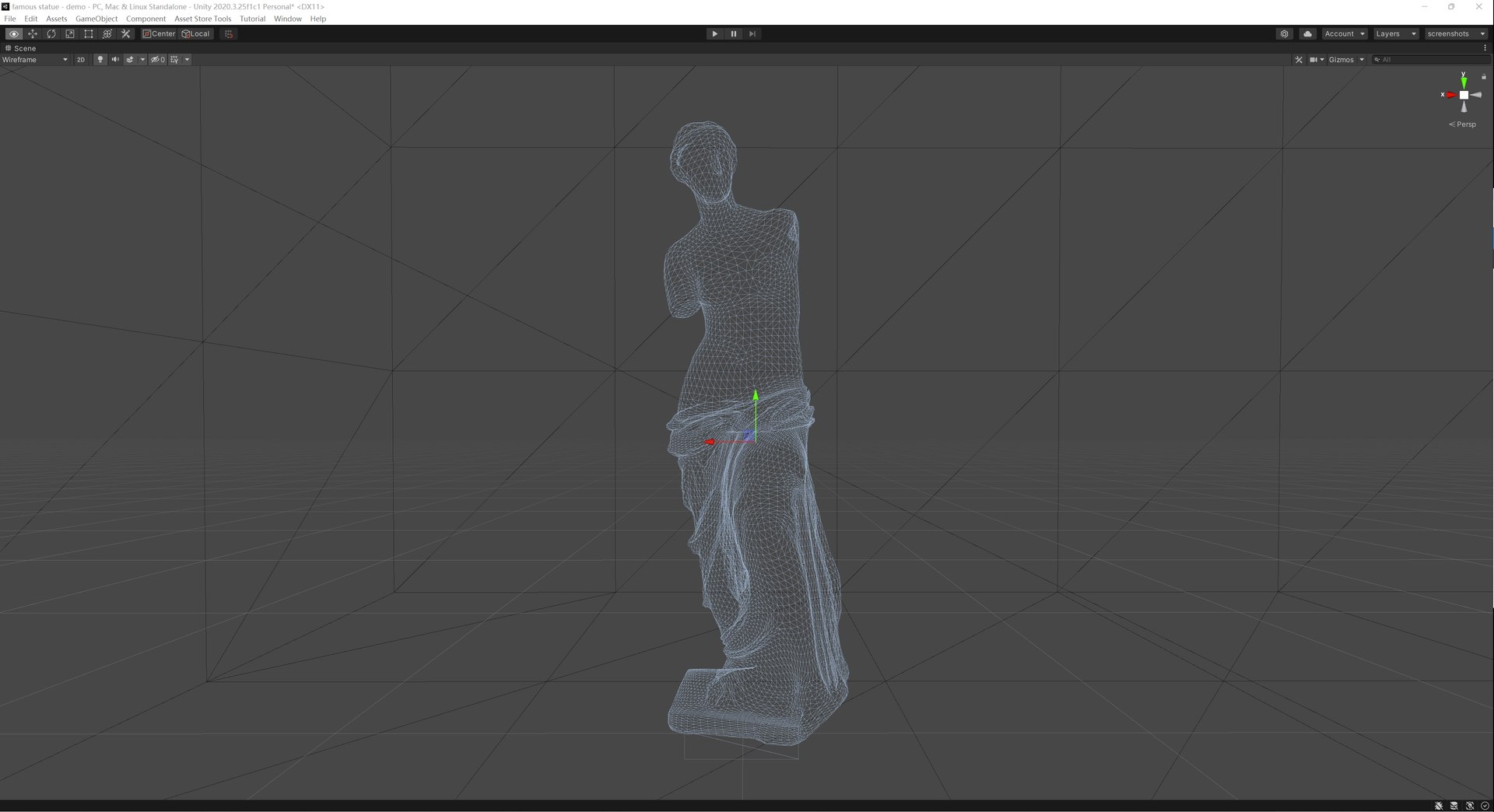This screenshot has width=1494, height=812.
Task: Toggle skybox and effects rendering
Action: point(130,60)
